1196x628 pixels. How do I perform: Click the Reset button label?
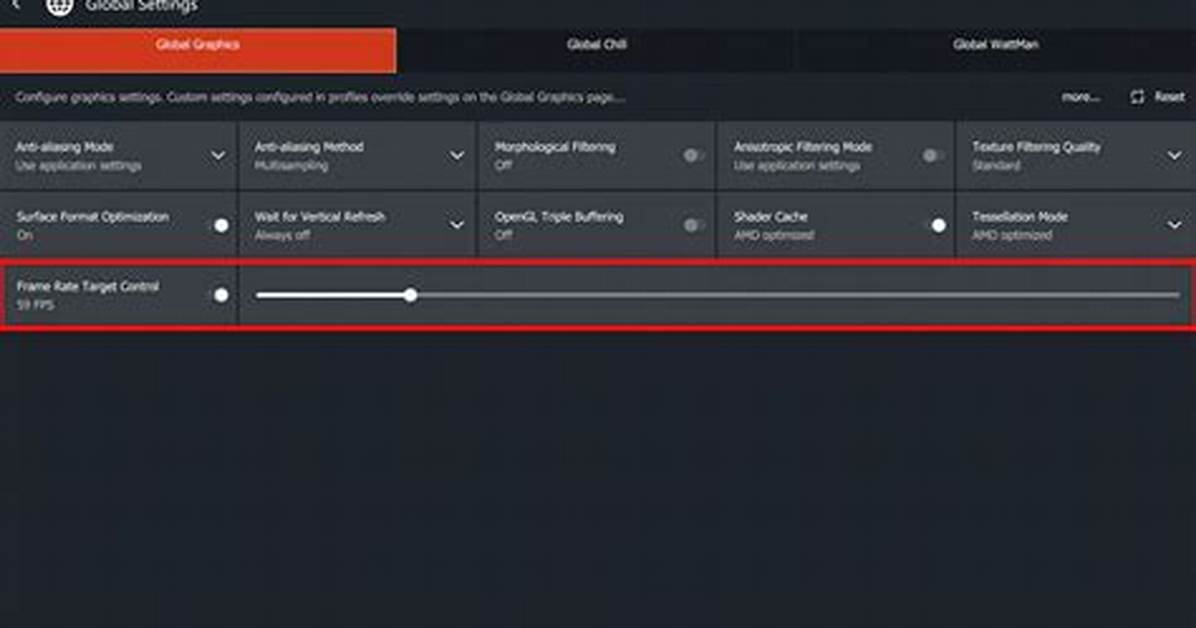tap(1169, 97)
